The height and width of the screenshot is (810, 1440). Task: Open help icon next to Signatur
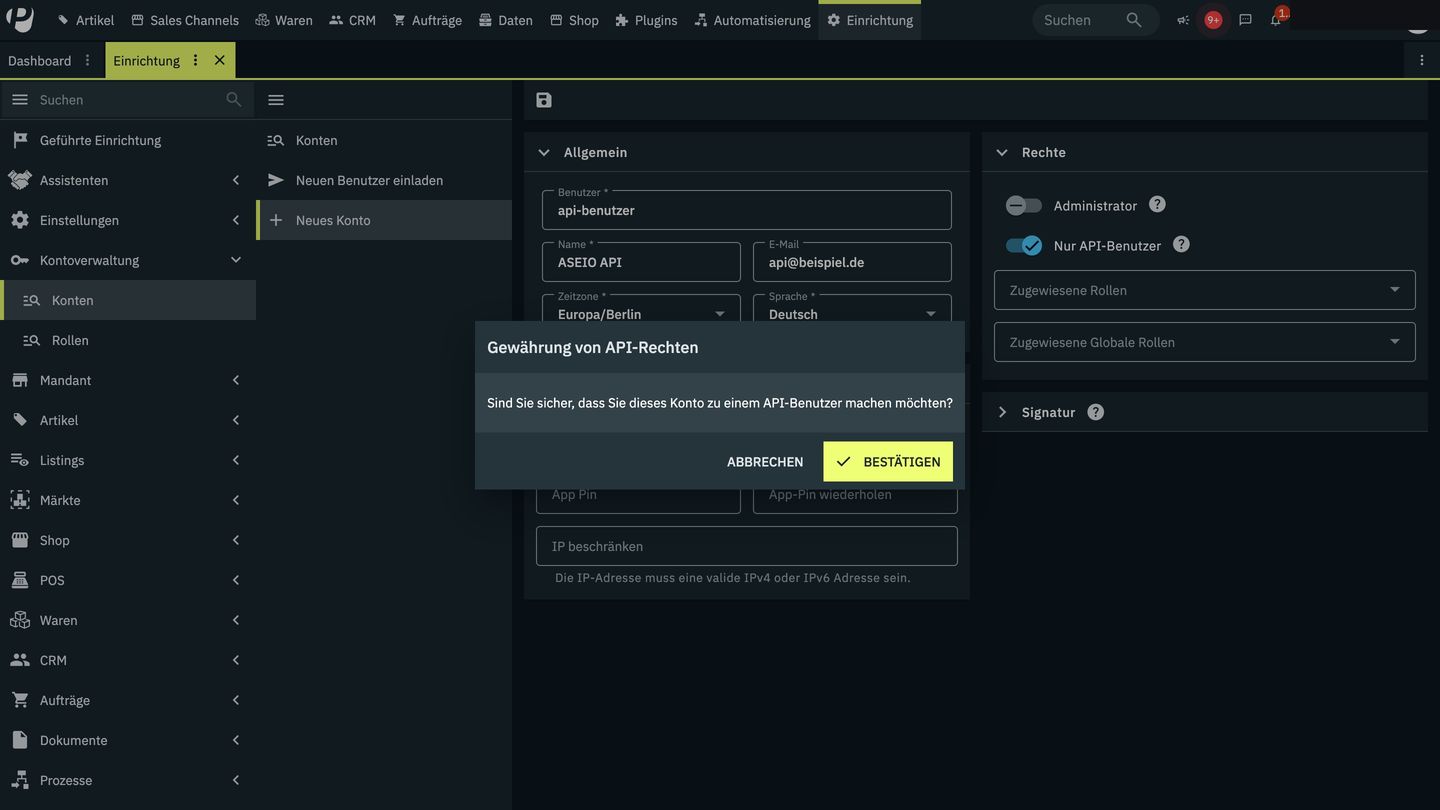coord(1095,412)
